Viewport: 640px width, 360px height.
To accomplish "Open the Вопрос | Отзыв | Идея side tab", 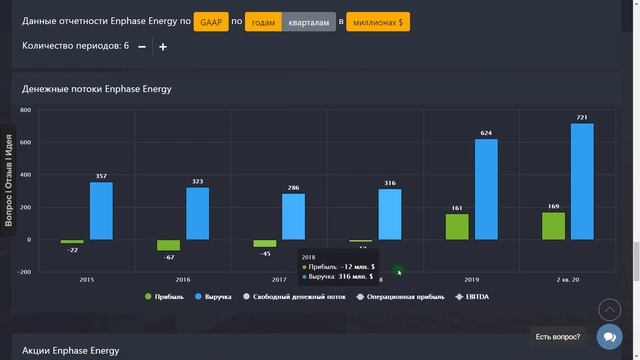I will 8,180.
